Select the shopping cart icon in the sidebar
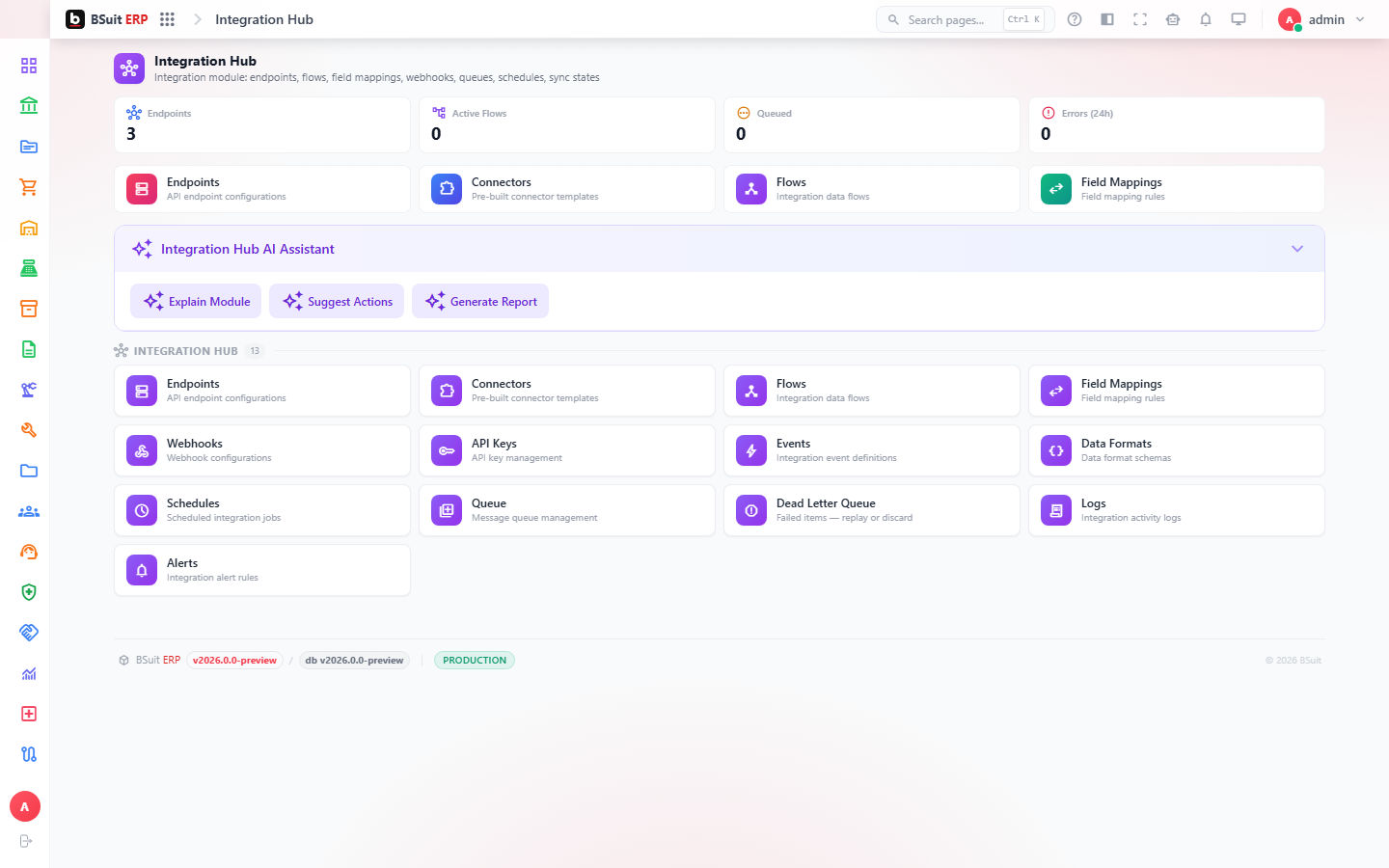The height and width of the screenshot is (868, 1389). point(29,187)
